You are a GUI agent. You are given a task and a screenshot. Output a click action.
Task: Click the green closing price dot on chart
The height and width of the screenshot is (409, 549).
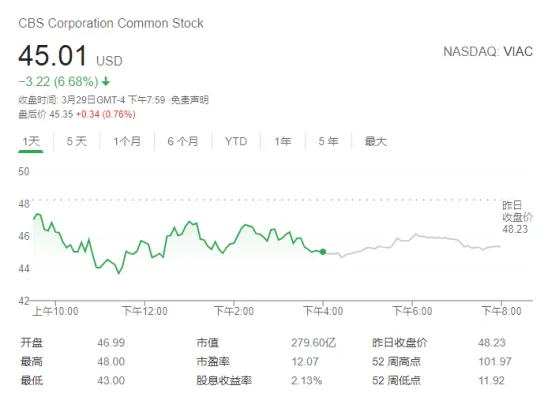click(323, 251)
